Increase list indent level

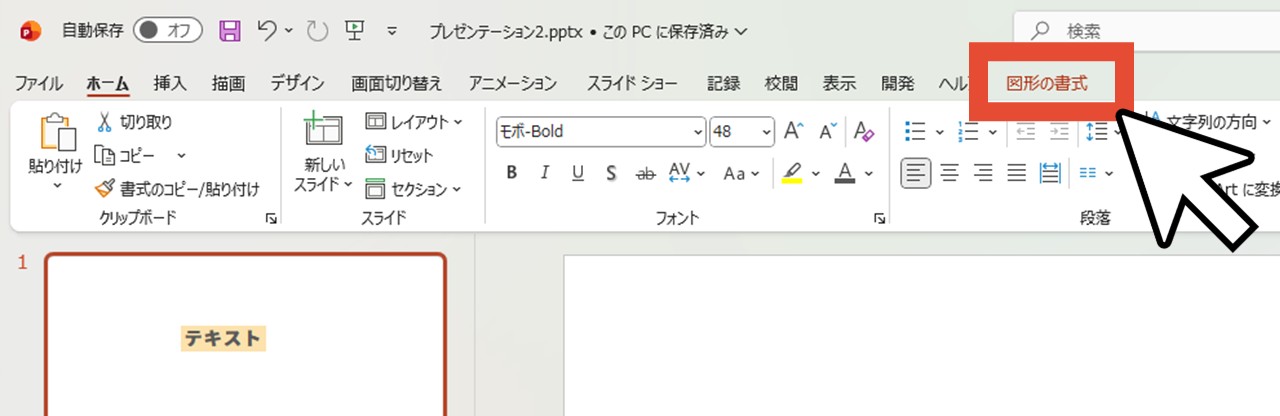(x=1059, y=131)
